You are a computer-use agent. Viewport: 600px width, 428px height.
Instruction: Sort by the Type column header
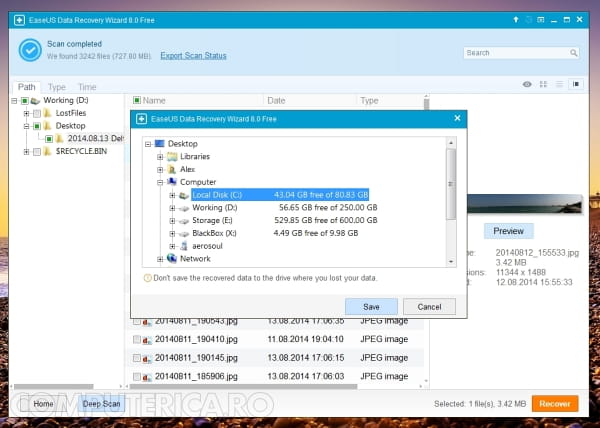(369, 101)
